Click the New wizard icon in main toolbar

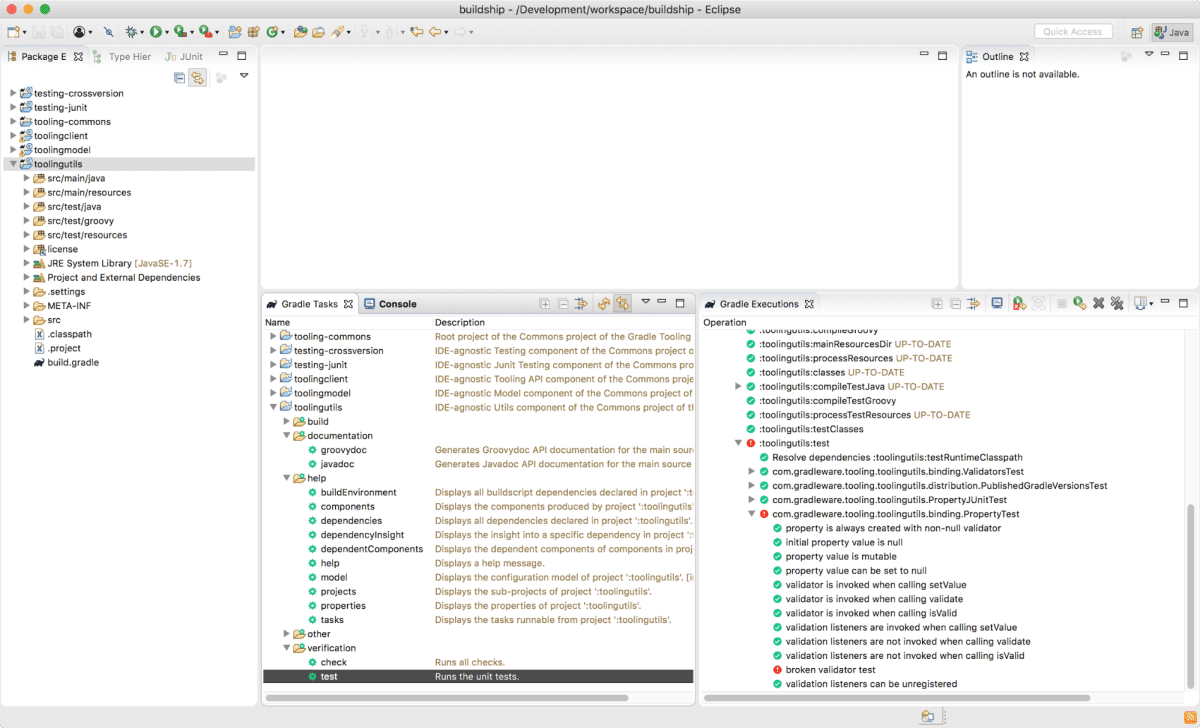point(14,32)
